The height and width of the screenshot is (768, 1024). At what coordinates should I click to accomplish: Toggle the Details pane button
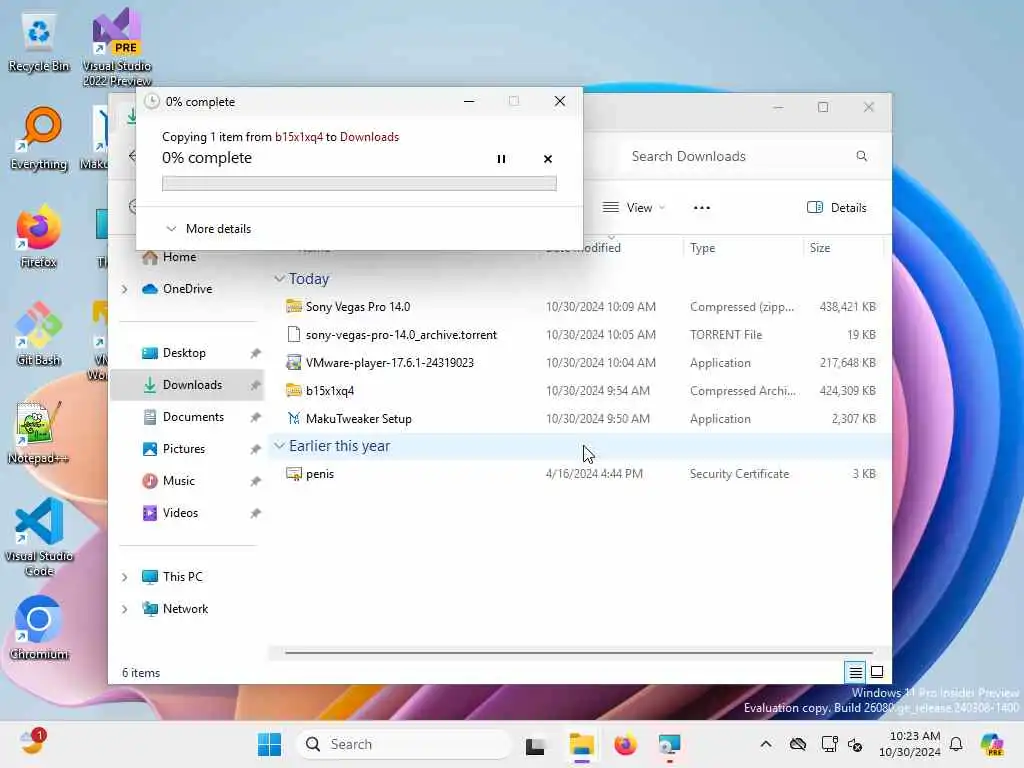pyautogui.click(x=837, y=208)
